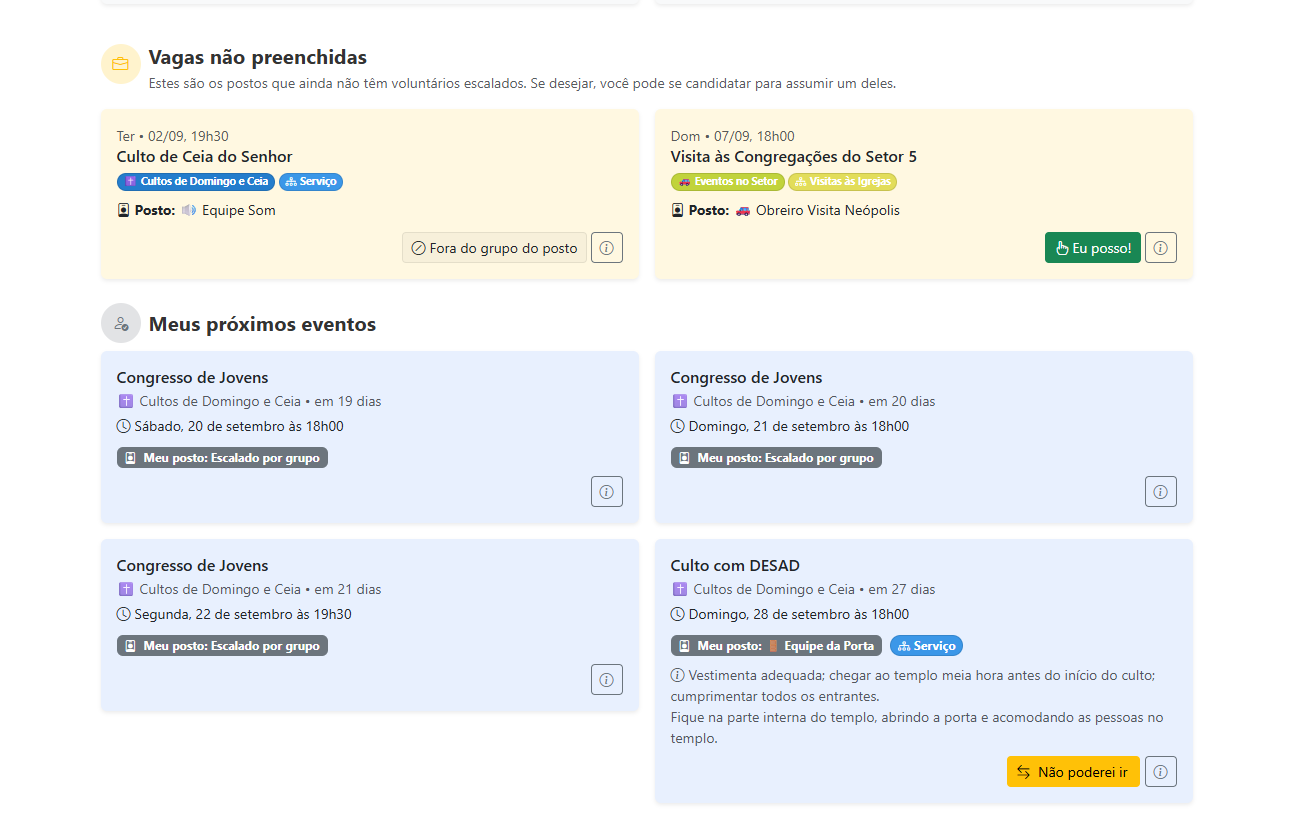Click Escalado por grupo badge on Monday event
The width and height of the screenshot is (1292, 827).
222,646
